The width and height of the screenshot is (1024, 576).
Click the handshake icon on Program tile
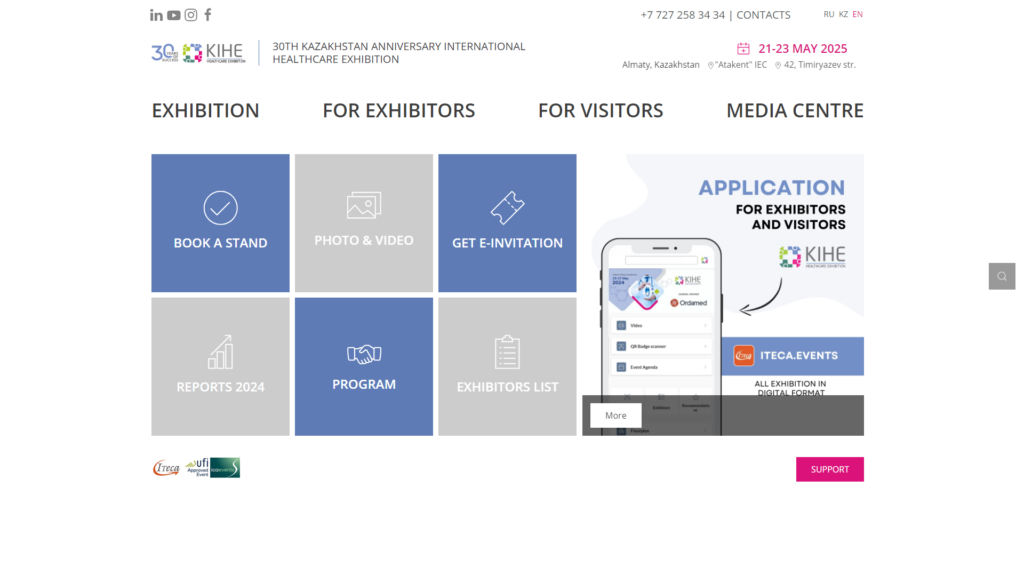point(364,354)
